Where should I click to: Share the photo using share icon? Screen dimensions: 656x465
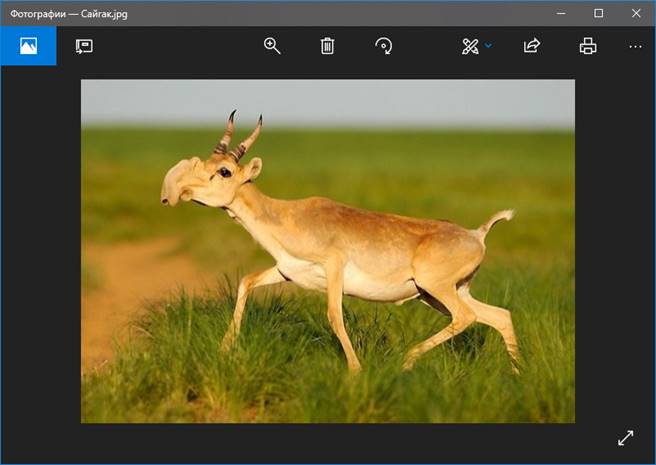click(532, 46)
